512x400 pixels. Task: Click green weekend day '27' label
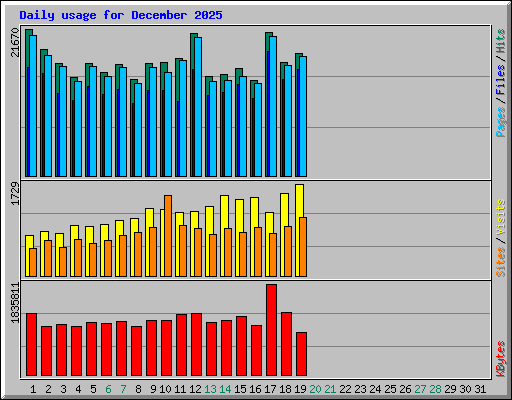click(420, 389)
